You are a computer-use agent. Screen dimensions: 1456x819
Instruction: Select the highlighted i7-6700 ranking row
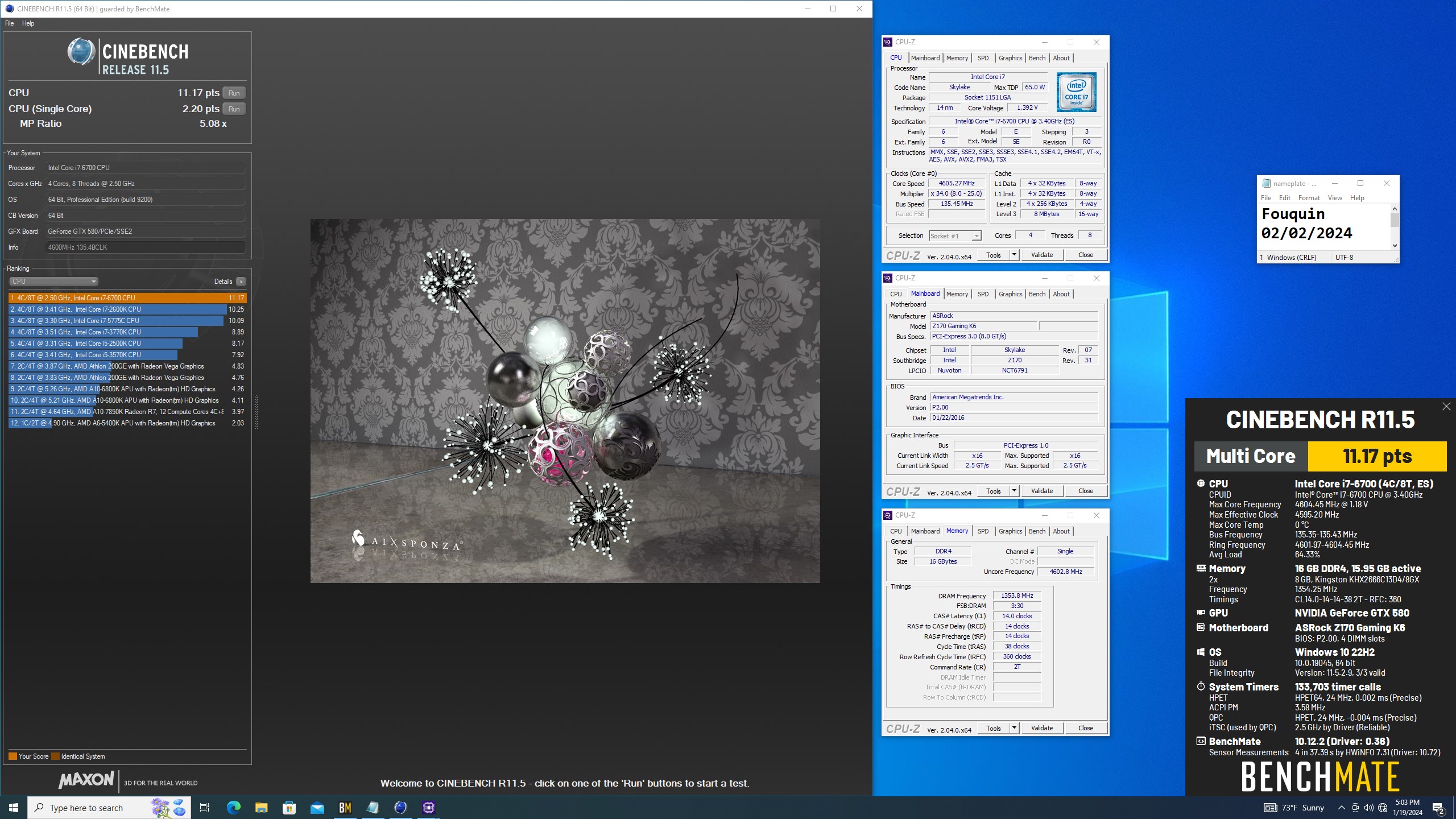(127, 298)
